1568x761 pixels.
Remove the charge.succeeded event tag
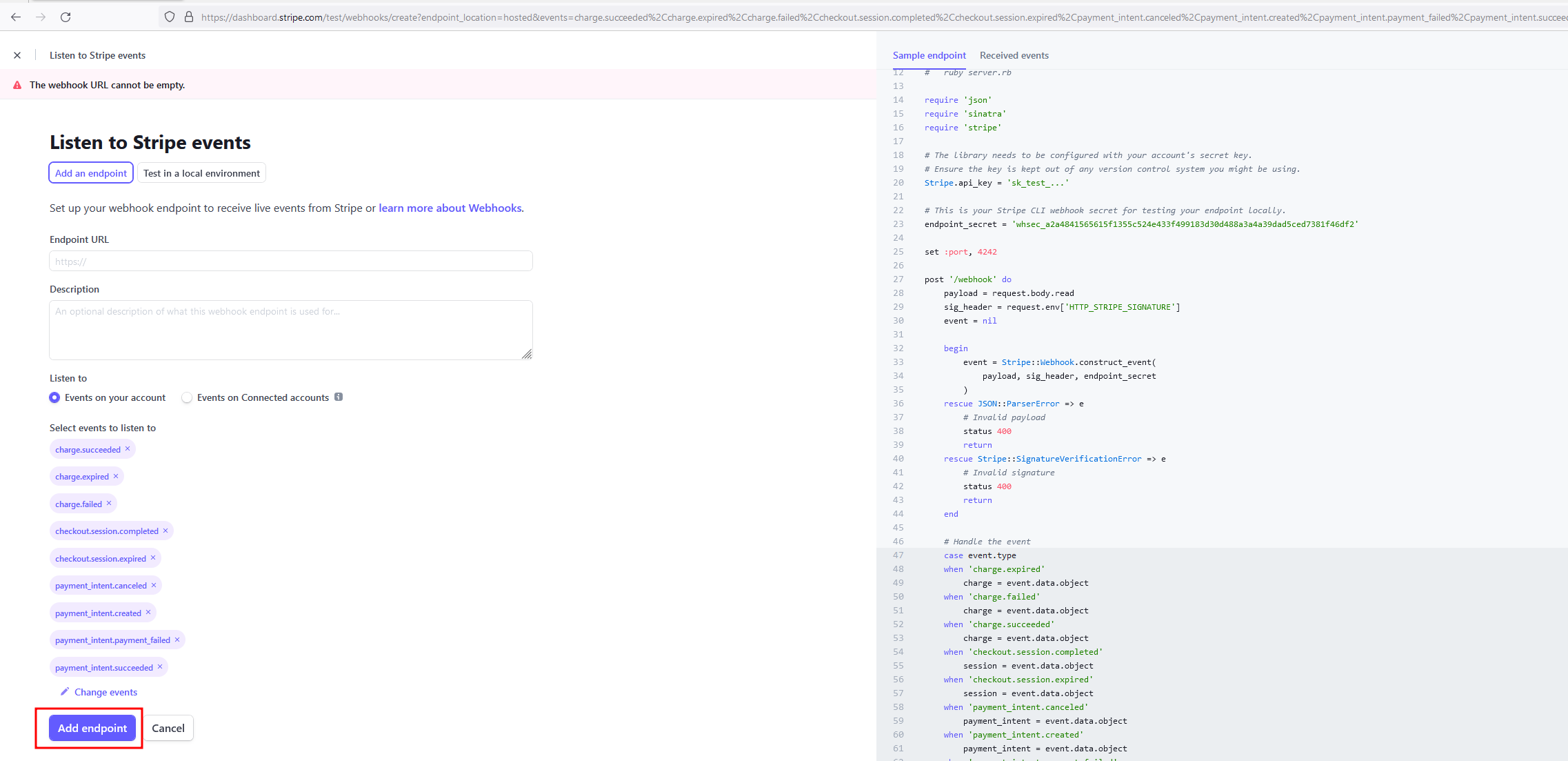128,448
